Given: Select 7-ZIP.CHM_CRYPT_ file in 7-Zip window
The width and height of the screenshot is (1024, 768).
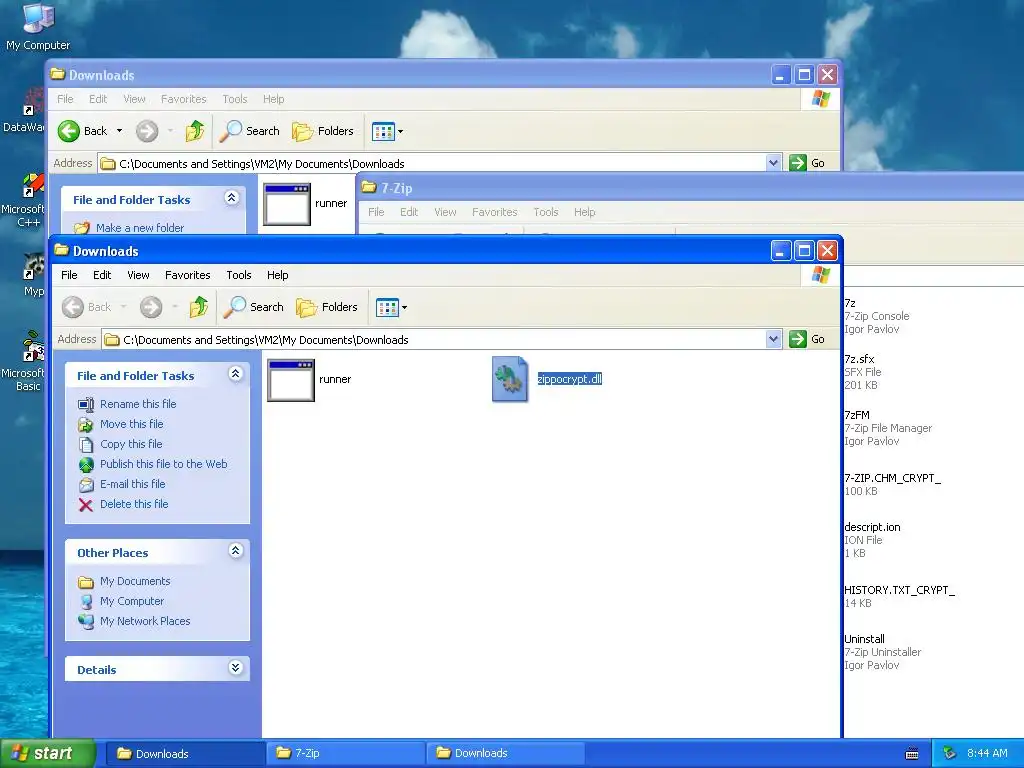Looking at the screenshot, I should coord(892,478).
